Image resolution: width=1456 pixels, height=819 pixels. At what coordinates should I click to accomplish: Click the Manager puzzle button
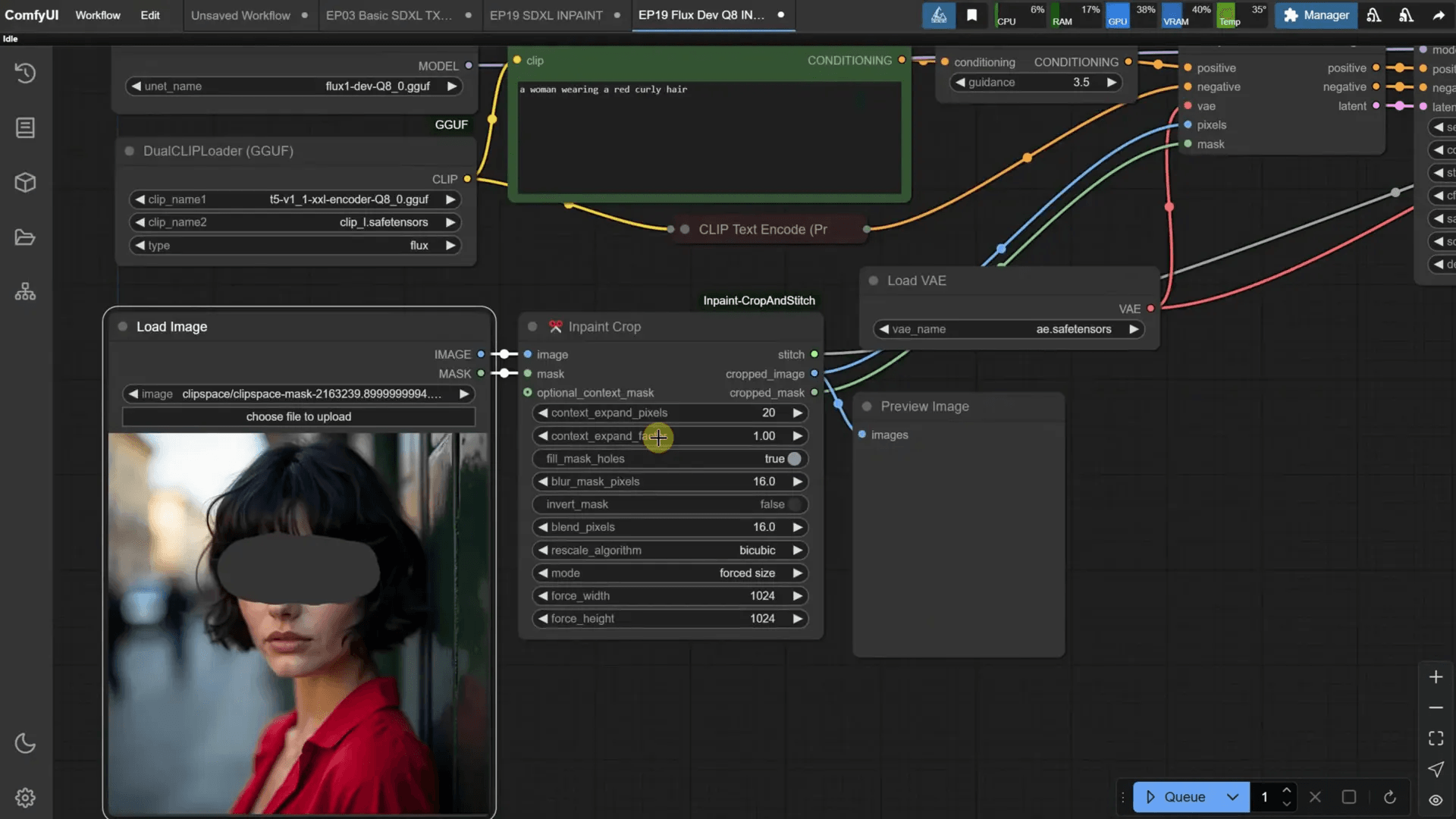pos(1316,15)
